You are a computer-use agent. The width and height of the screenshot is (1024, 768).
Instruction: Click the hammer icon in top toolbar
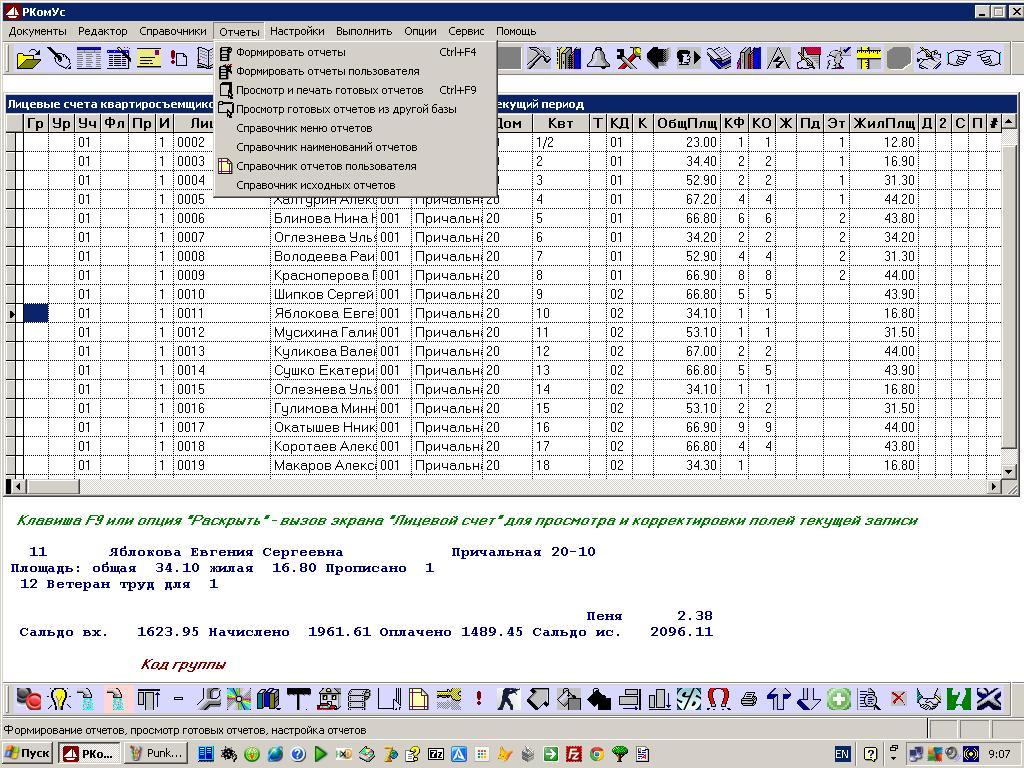coord(538,58)
